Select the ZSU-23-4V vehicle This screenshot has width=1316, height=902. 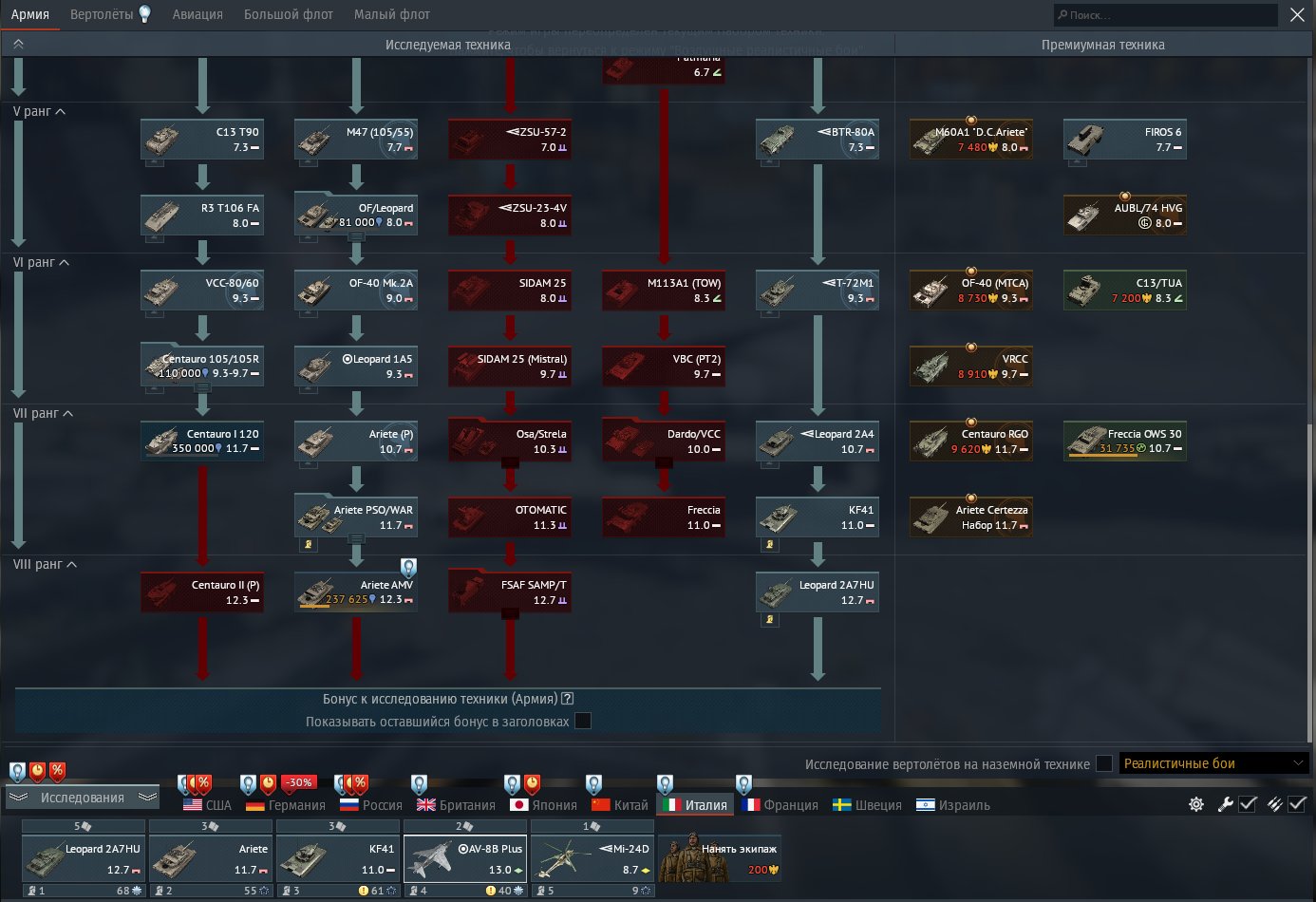coord(510,215)
